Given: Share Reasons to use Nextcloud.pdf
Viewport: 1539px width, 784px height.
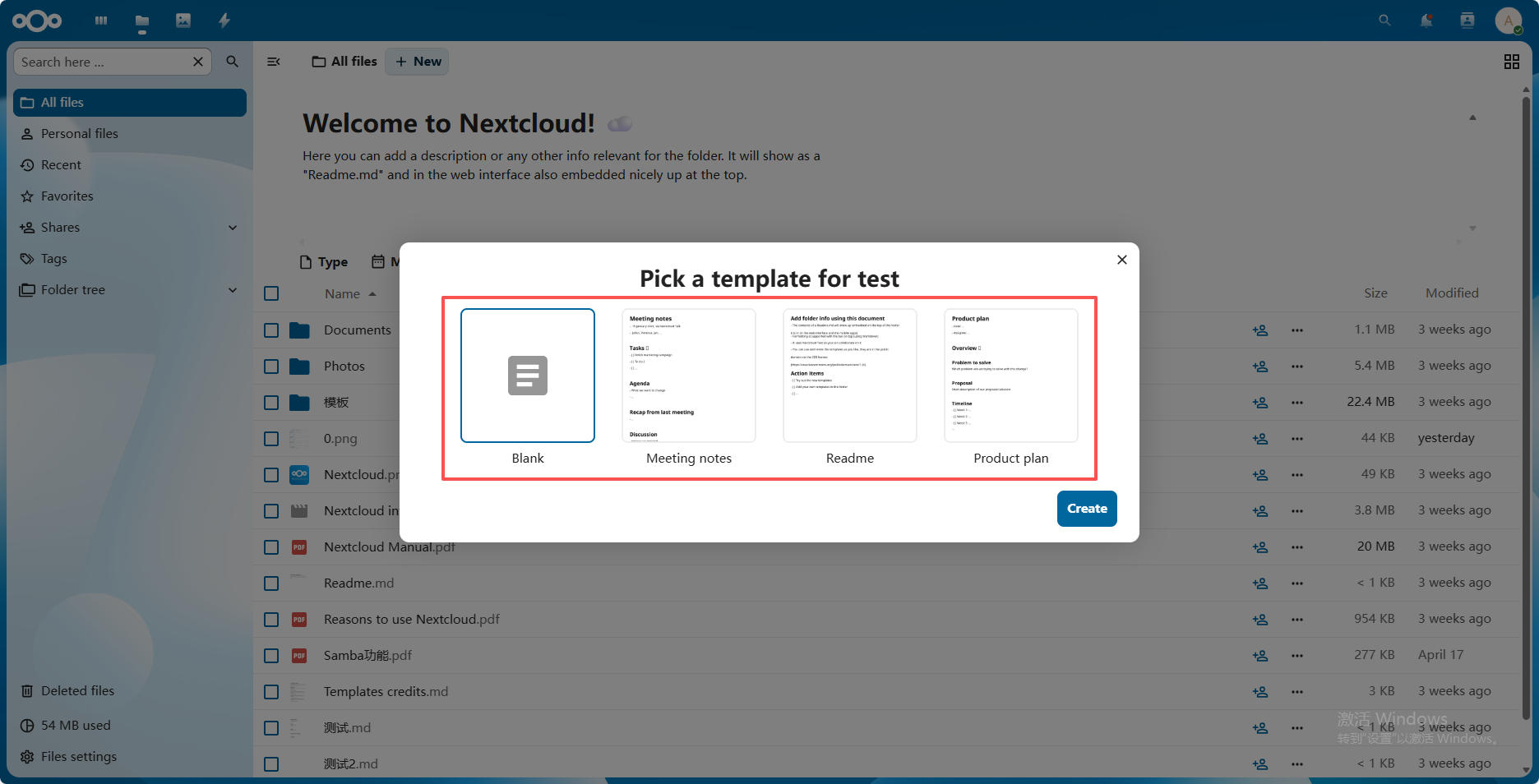Looking at the screenshot, I should [x=1260, y=620].
